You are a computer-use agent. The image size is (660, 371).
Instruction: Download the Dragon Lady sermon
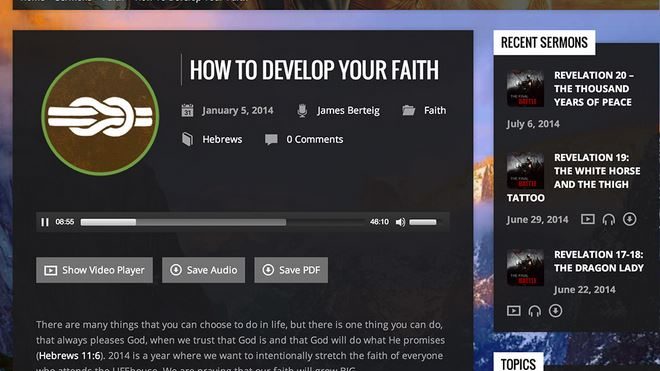[x=556, y=311]
